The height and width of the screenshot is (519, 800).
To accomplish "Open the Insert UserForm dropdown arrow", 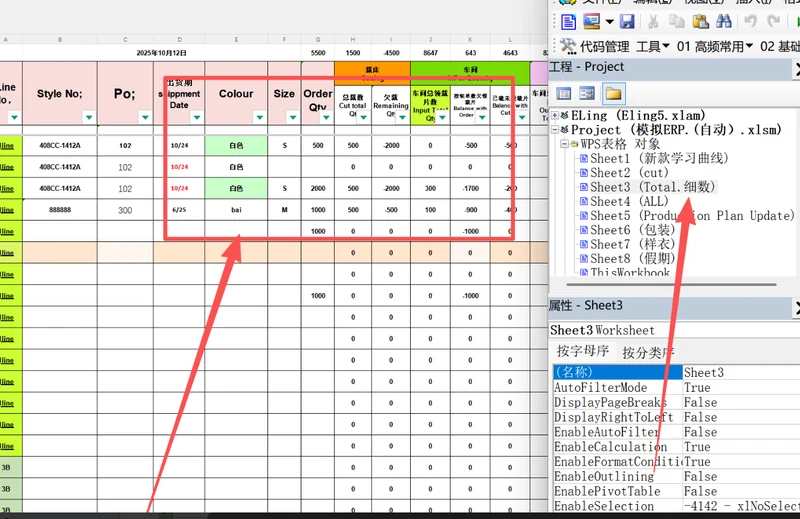I will (x=609, y=22).
